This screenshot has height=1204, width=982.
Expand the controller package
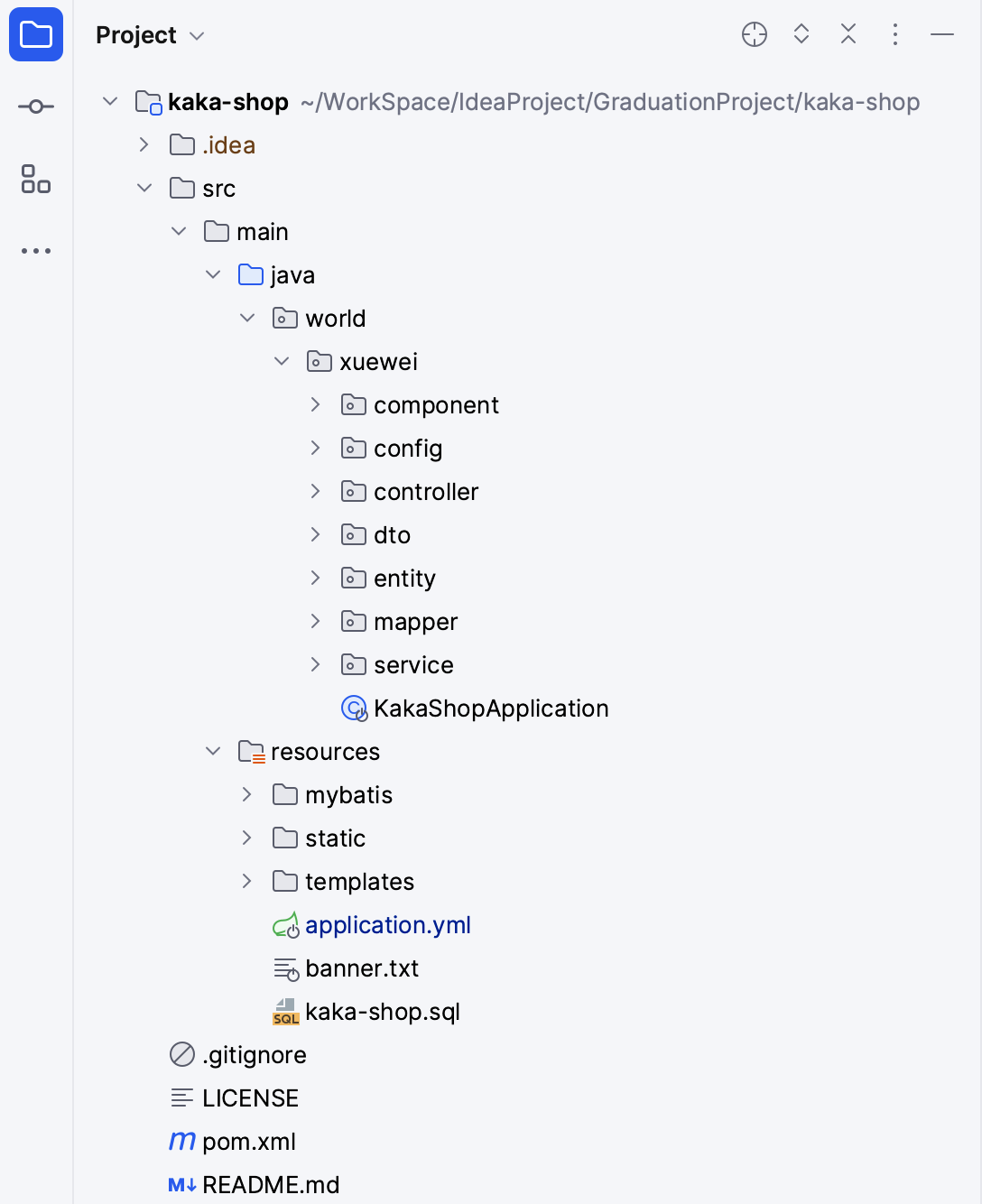pyautogui.click(x=315, y=491)
